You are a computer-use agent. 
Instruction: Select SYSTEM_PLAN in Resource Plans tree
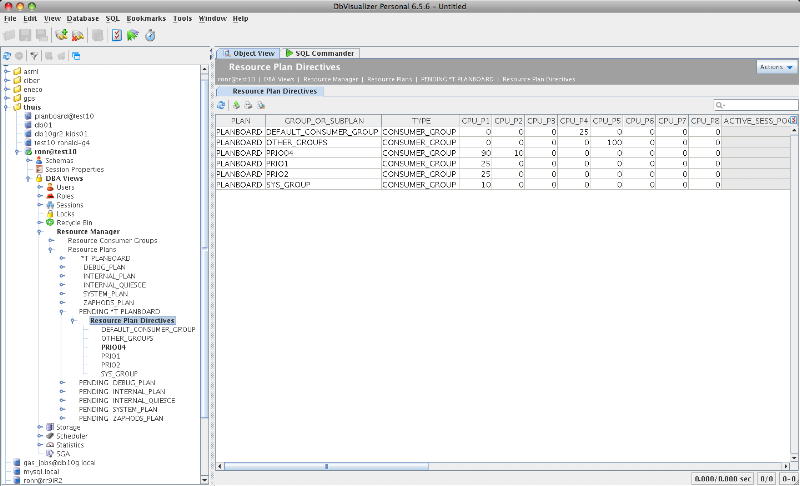[x=106, y=294]
